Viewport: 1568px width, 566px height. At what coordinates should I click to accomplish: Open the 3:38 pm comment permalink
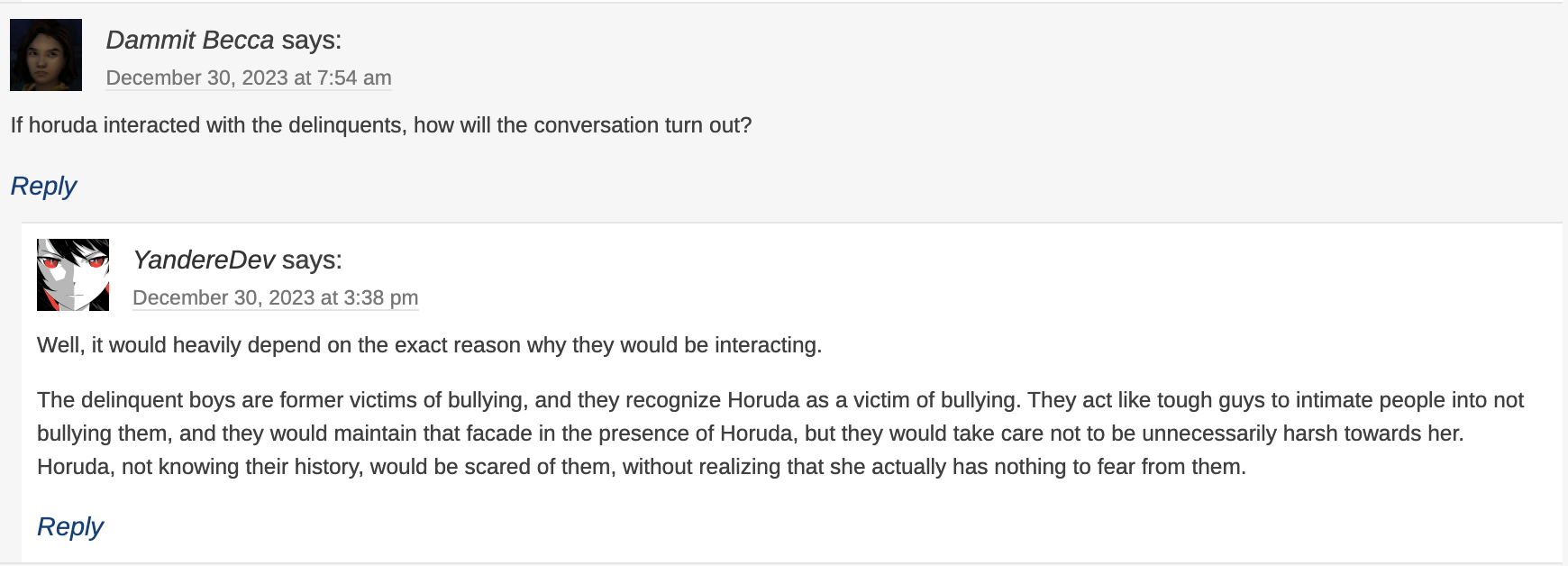[276, 297]
